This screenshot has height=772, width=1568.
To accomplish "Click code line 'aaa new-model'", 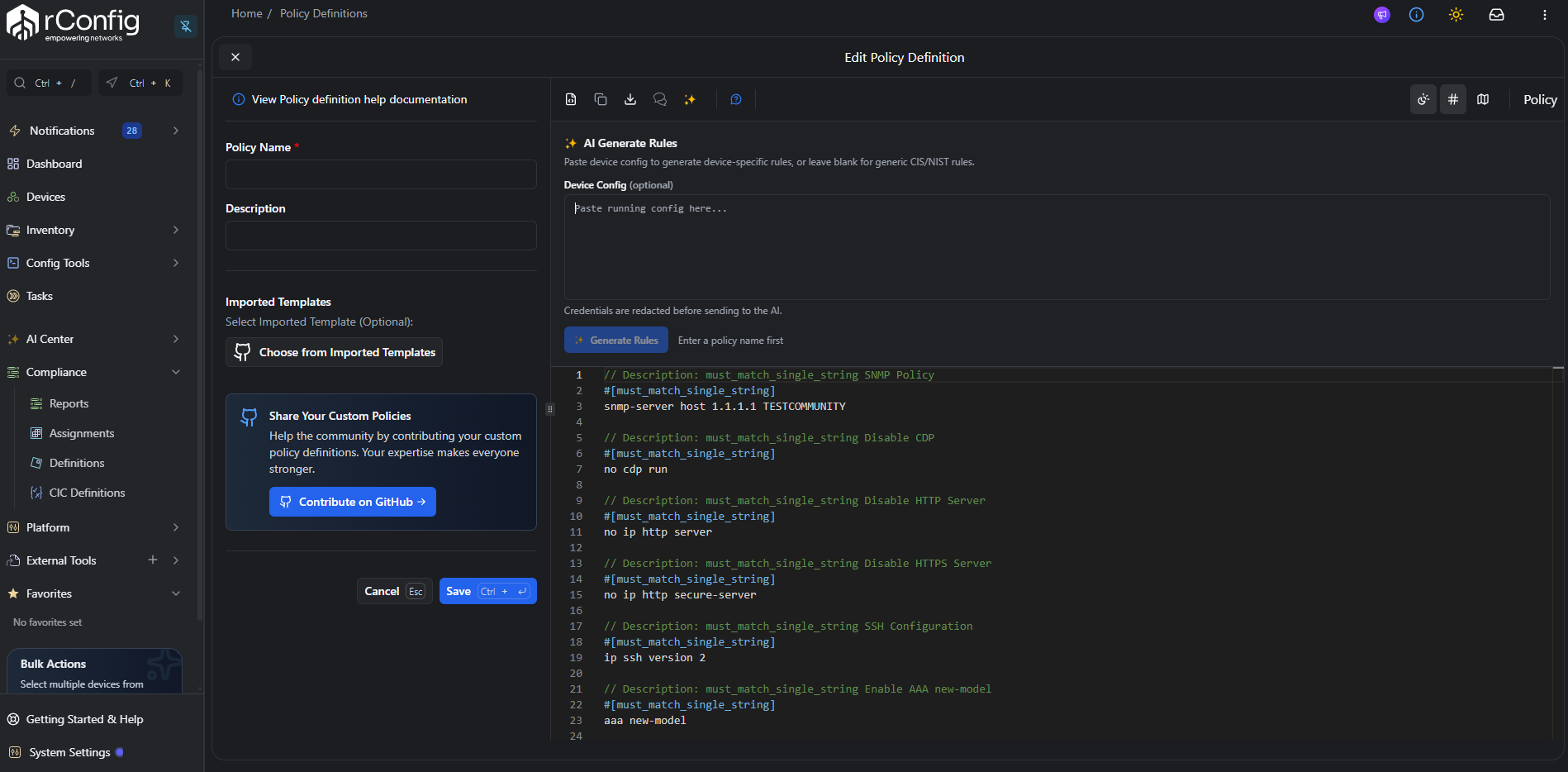I will pyautogui.click(x=644, y=721).
